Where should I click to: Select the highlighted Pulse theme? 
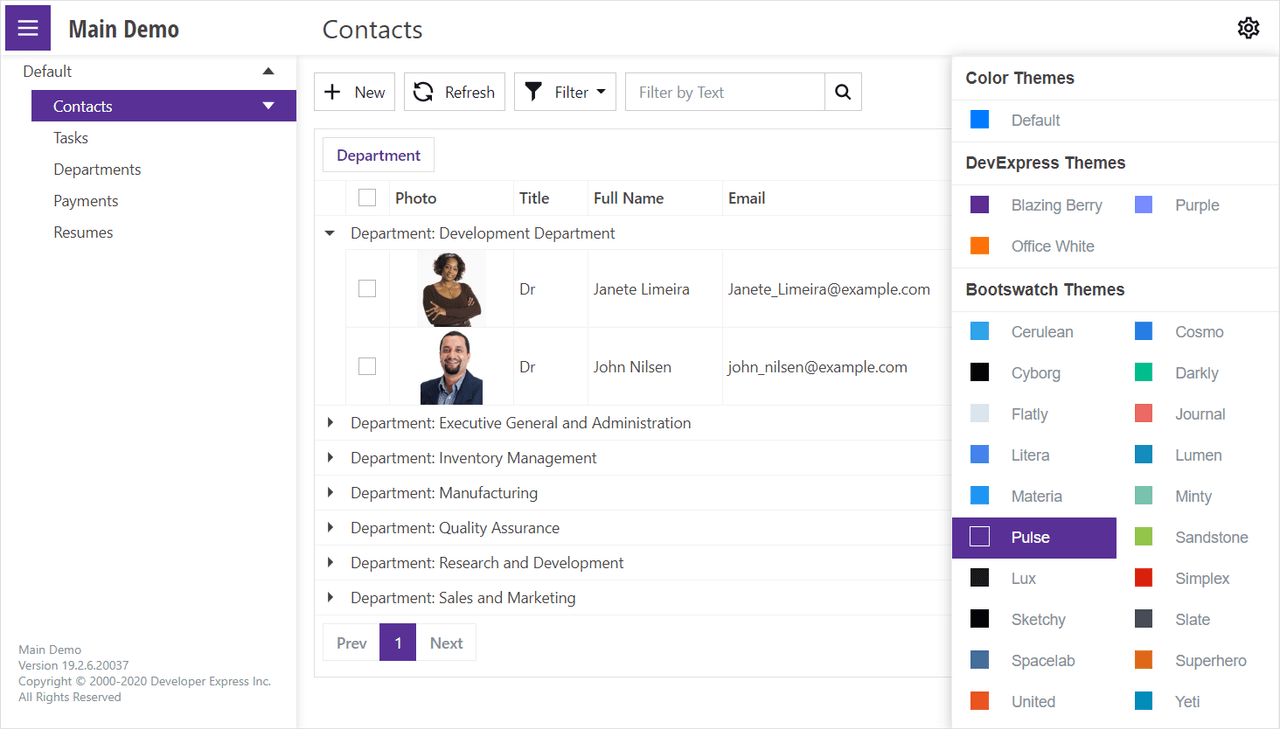tap(1034, 537)
